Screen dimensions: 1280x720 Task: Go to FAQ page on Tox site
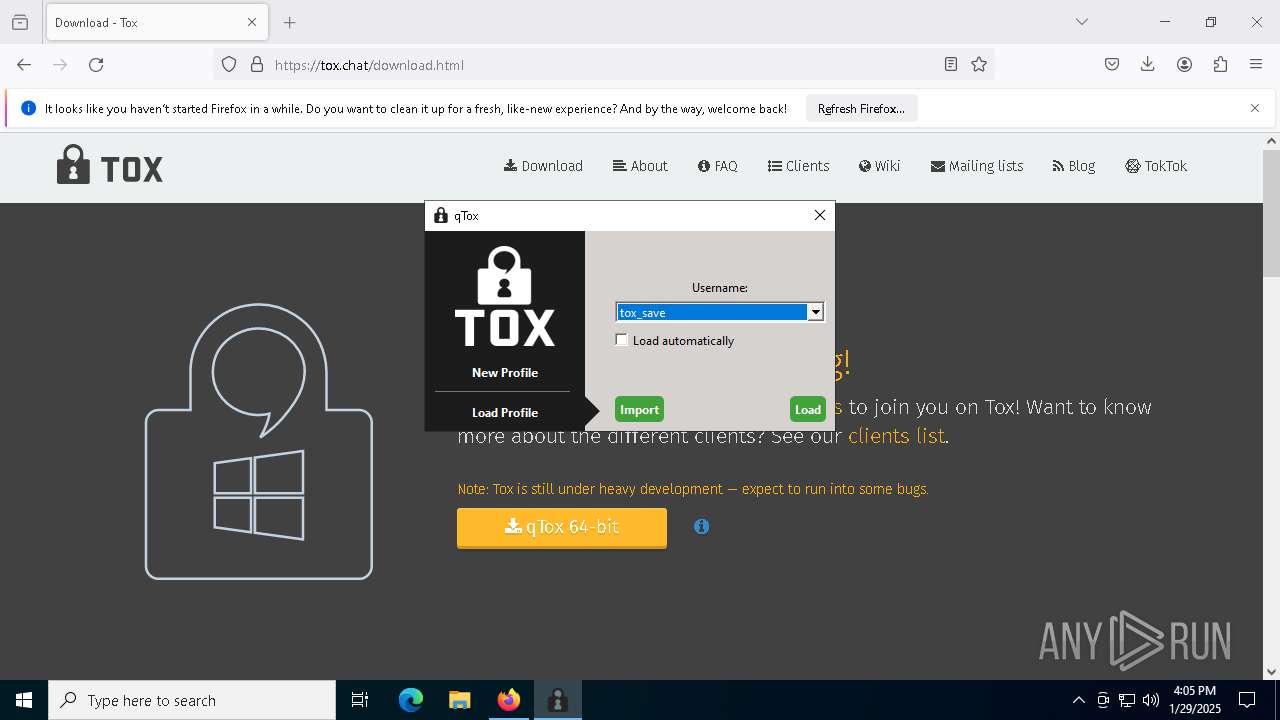tap(718, 166)
